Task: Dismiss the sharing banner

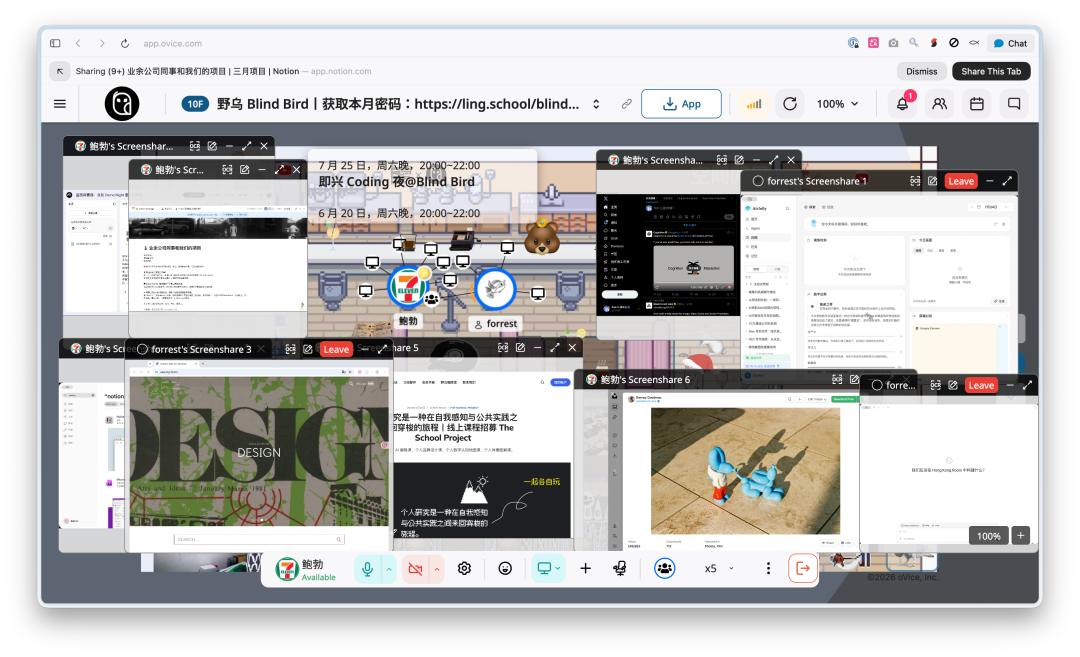Action: 922,71
